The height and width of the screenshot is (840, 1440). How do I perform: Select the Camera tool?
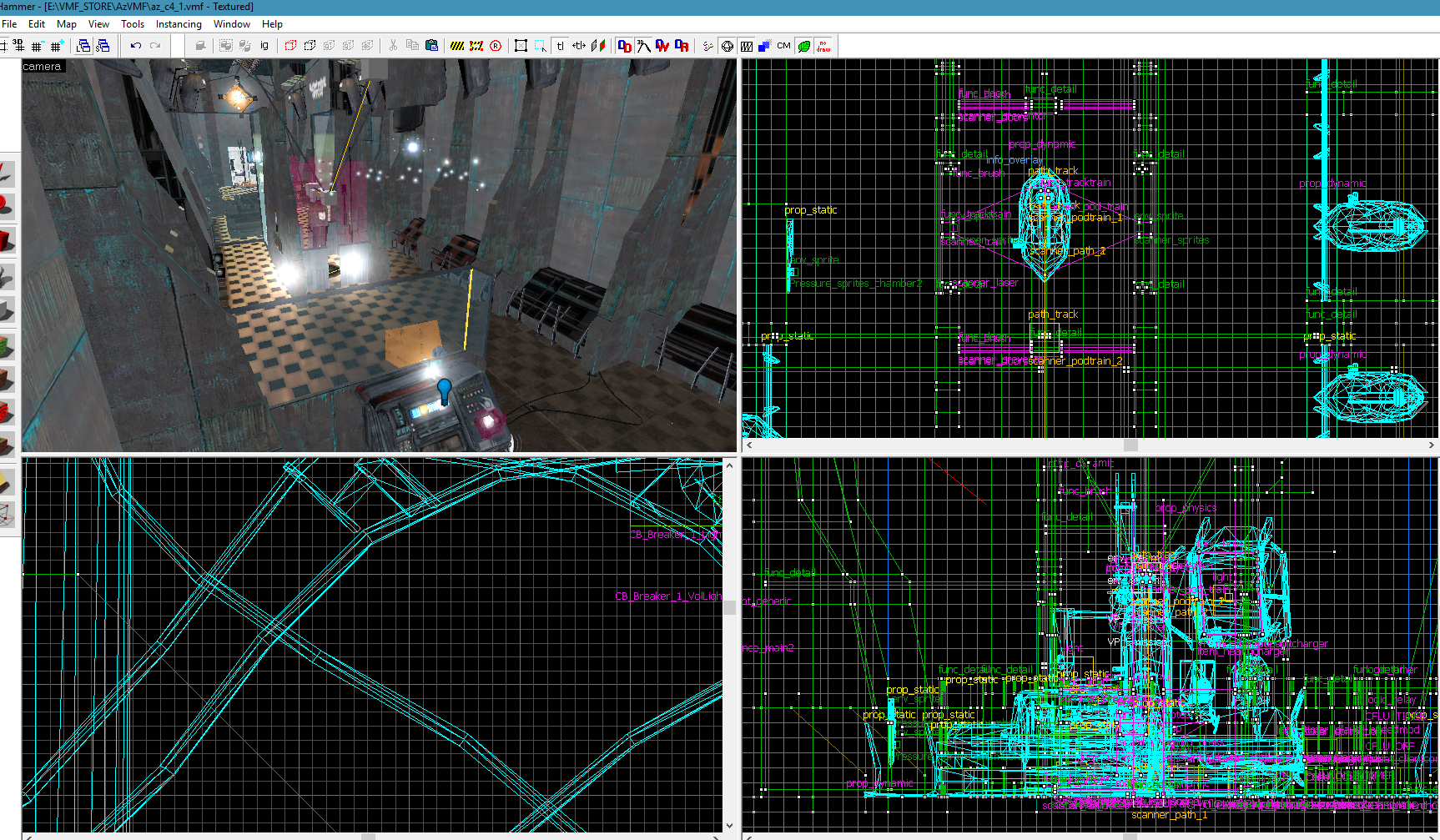click(6, 240)
